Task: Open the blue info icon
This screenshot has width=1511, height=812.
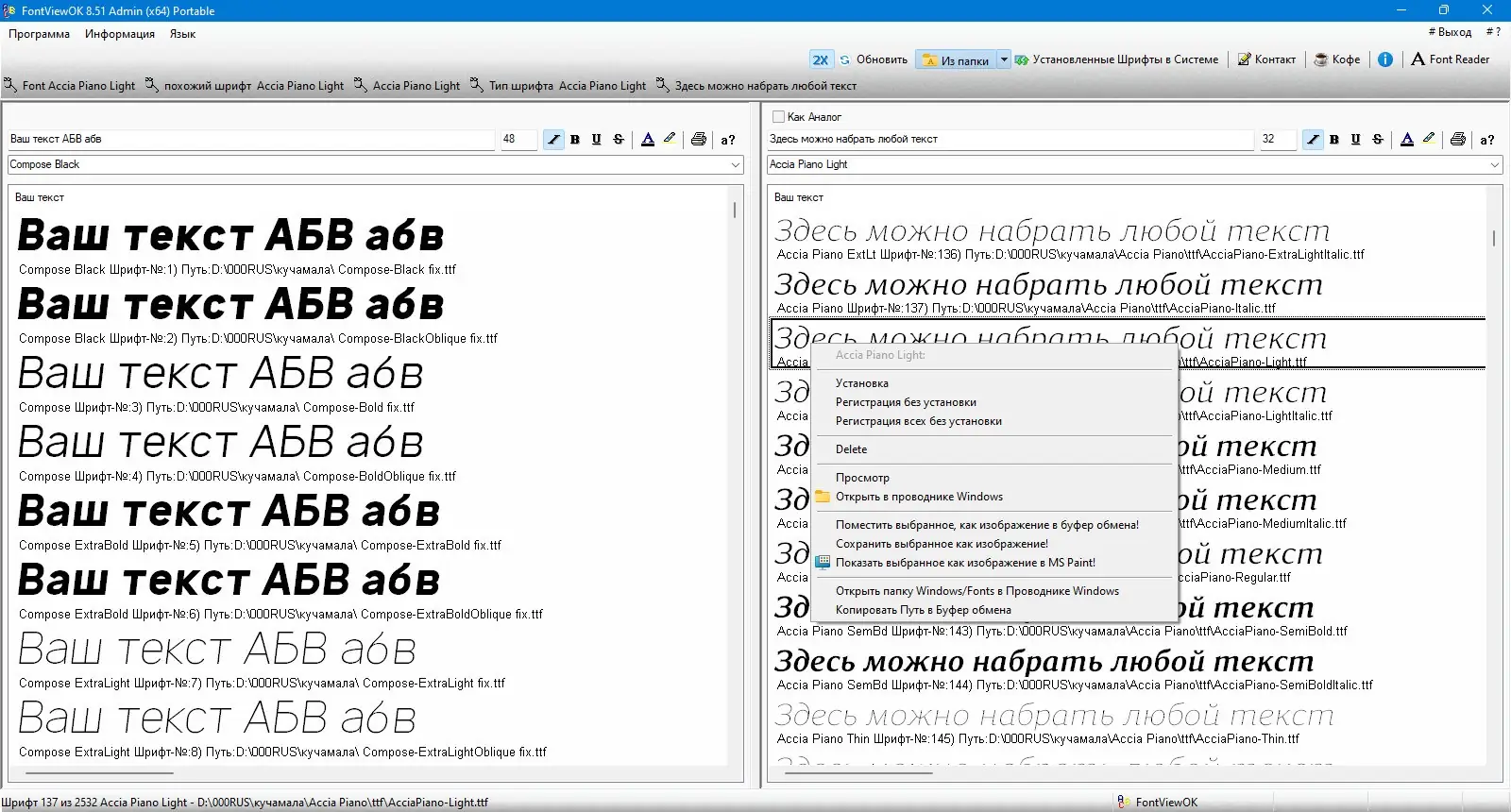Action: (x=1385, y=59)
